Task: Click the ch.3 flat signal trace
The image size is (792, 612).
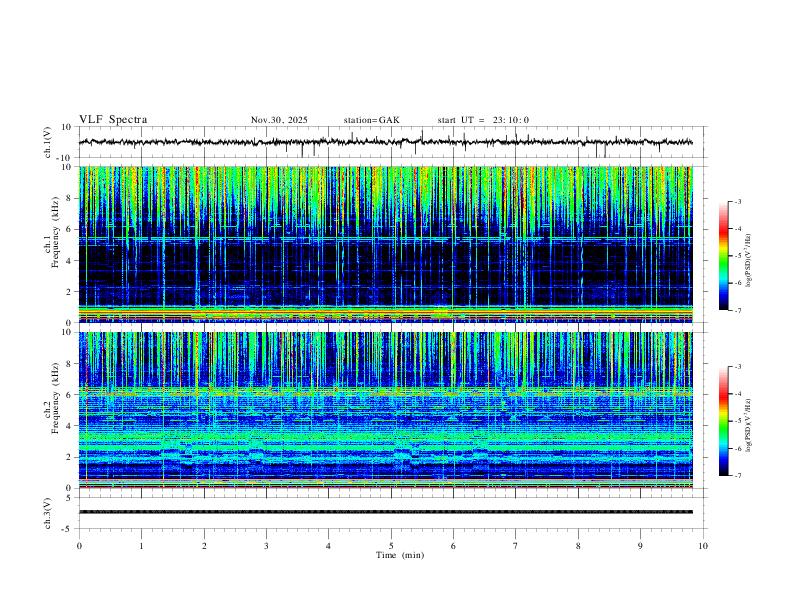Action: point(386,512)
